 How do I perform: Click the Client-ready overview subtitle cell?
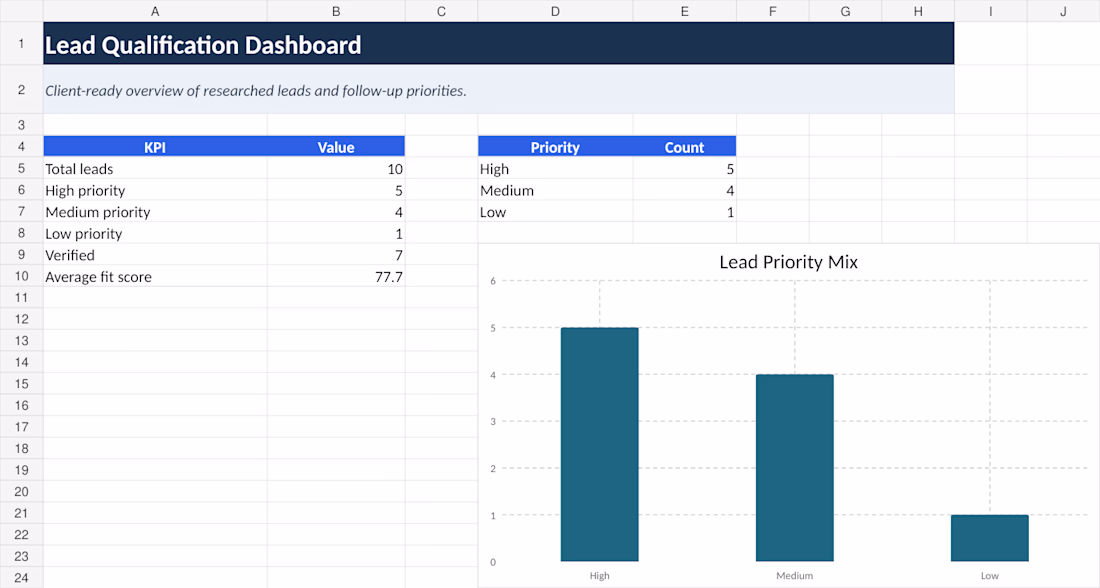(498, 90)
